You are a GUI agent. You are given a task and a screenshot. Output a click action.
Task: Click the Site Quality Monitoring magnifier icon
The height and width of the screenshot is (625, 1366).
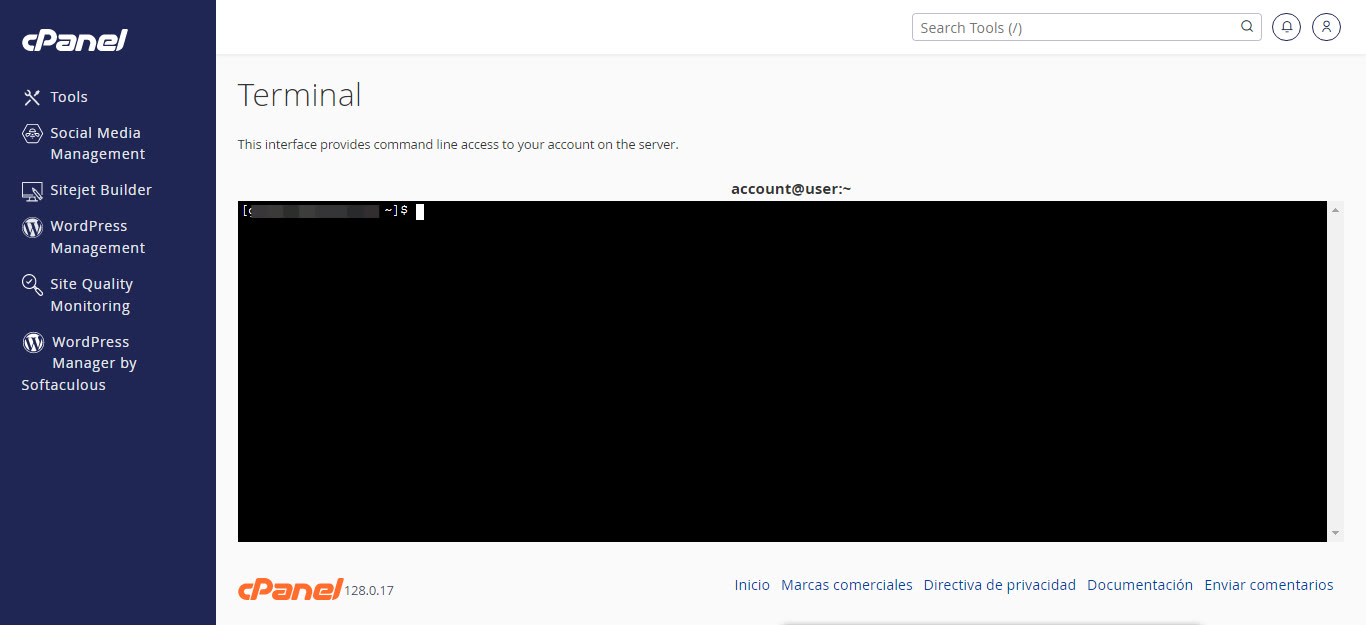tap(32, 285)
